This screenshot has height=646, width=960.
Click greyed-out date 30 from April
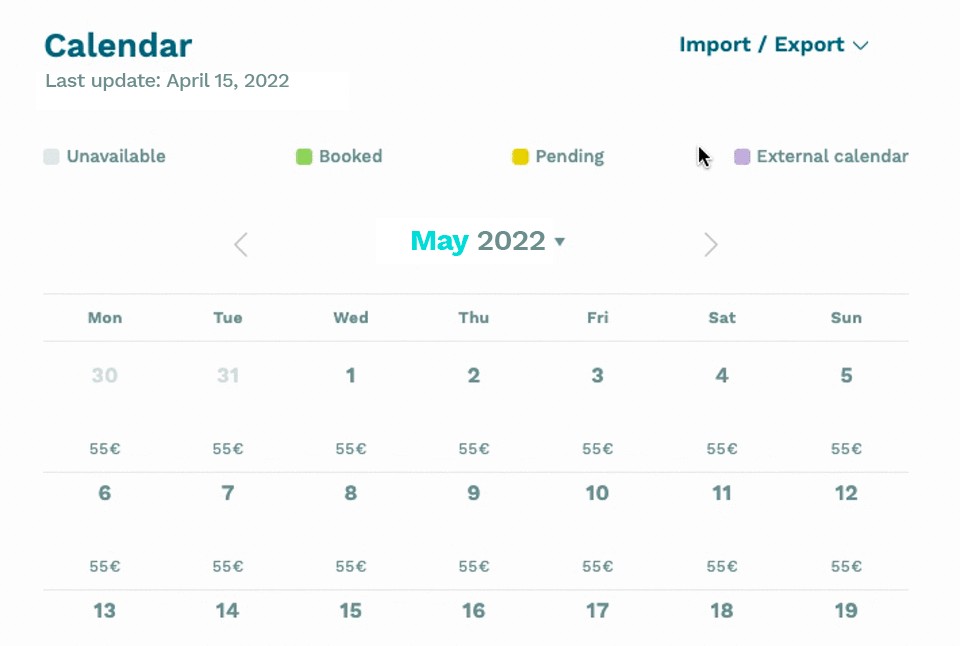pyautogui.click(x=105, y=376)
